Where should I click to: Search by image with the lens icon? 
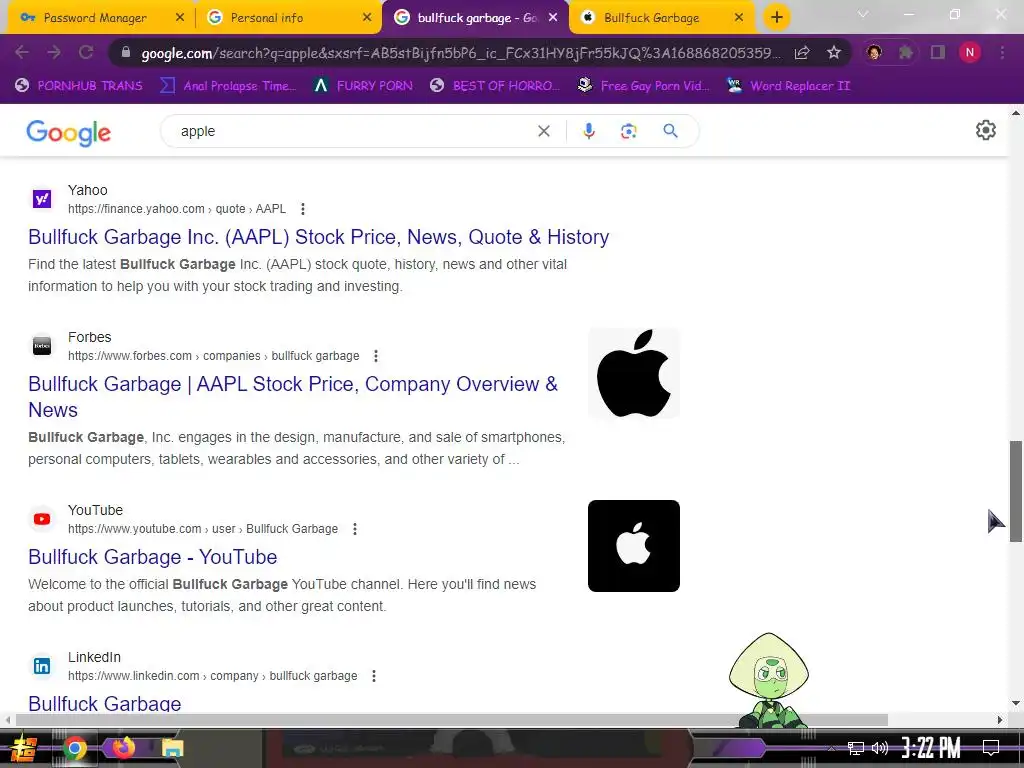[x=628, y=131]
